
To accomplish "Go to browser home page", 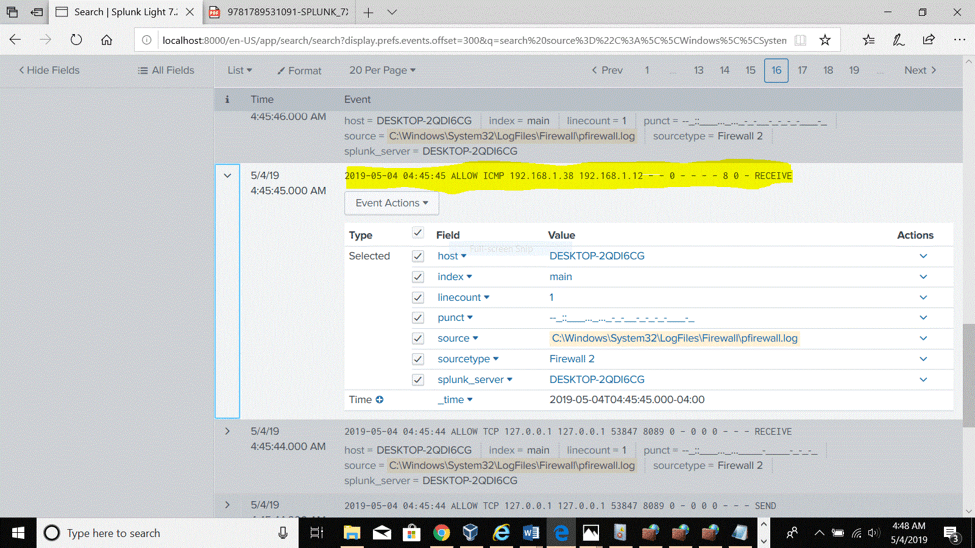I will click(x=106, y=40).
